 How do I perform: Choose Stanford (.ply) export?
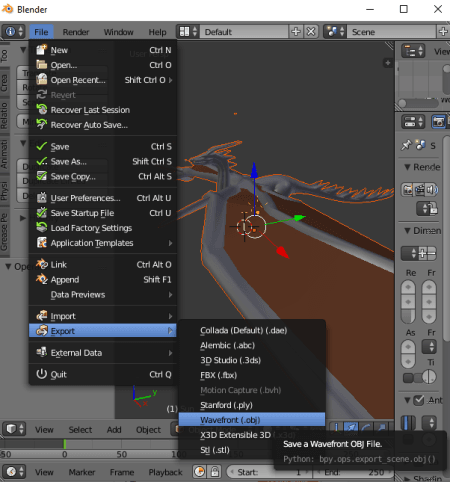[x=252, y=405]
